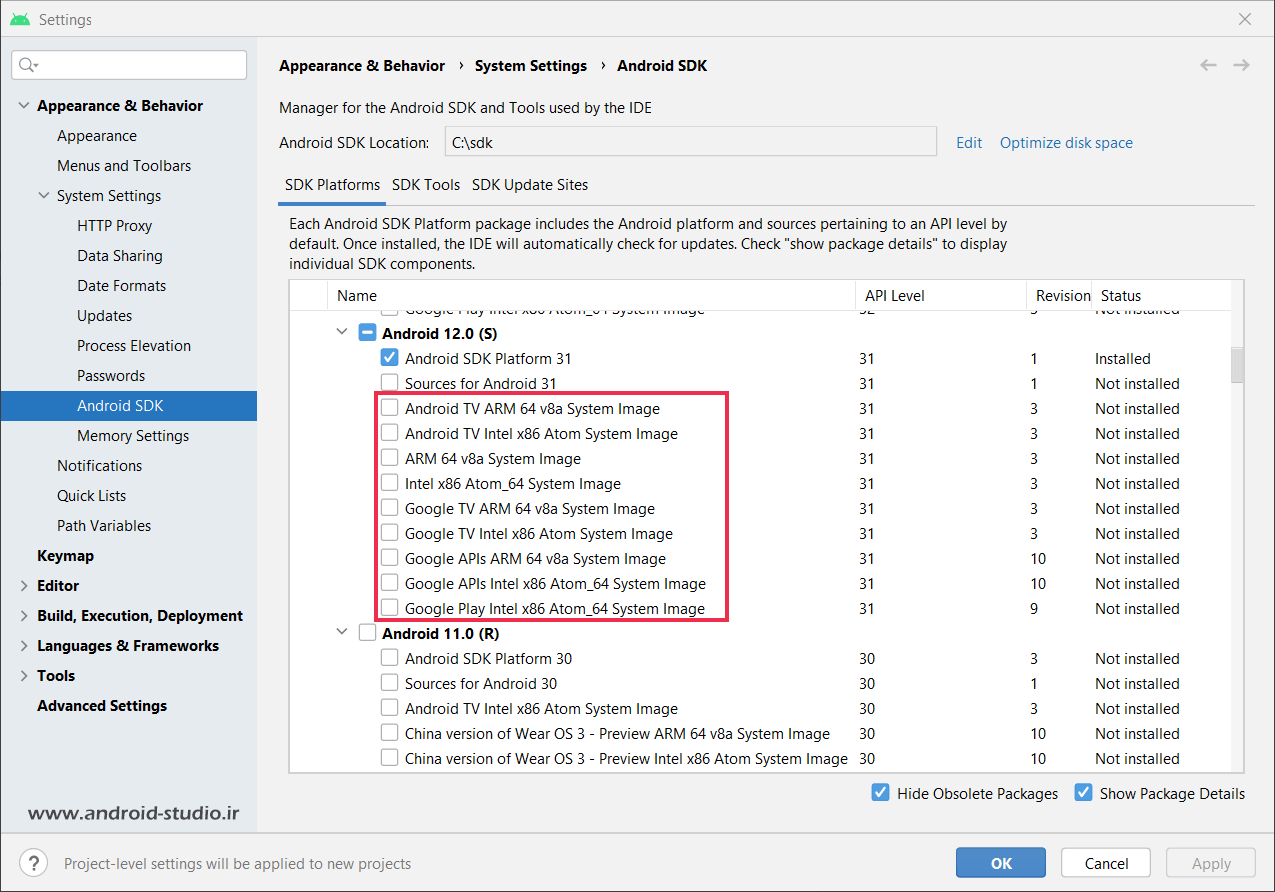Check Sources for Android 31
Viewport: 1275px width, 892px height.
389,383
